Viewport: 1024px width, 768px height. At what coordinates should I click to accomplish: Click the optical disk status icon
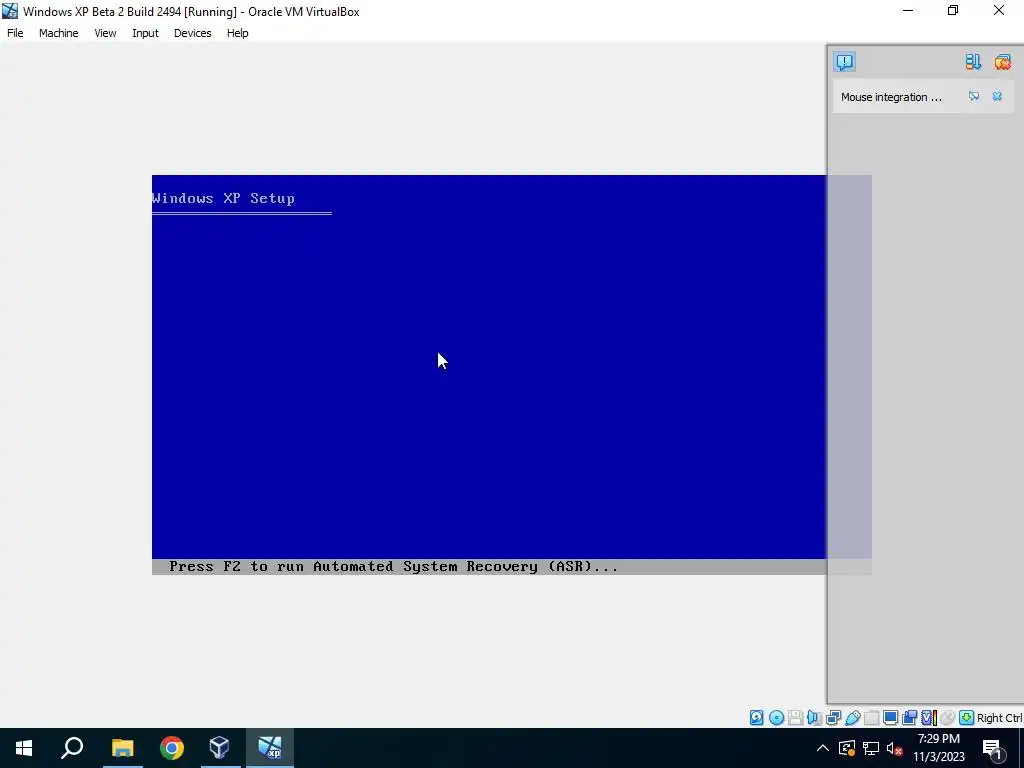[776, 718]
